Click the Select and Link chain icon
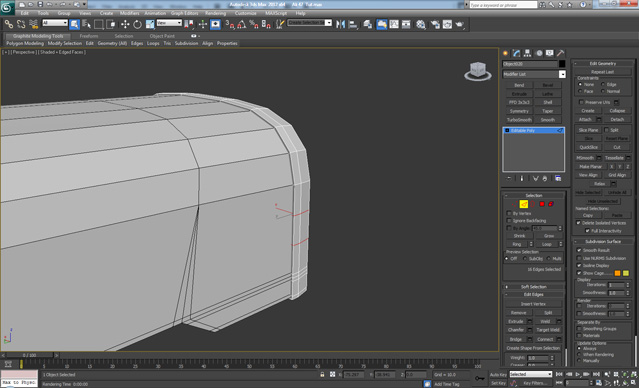 [9, 24]
